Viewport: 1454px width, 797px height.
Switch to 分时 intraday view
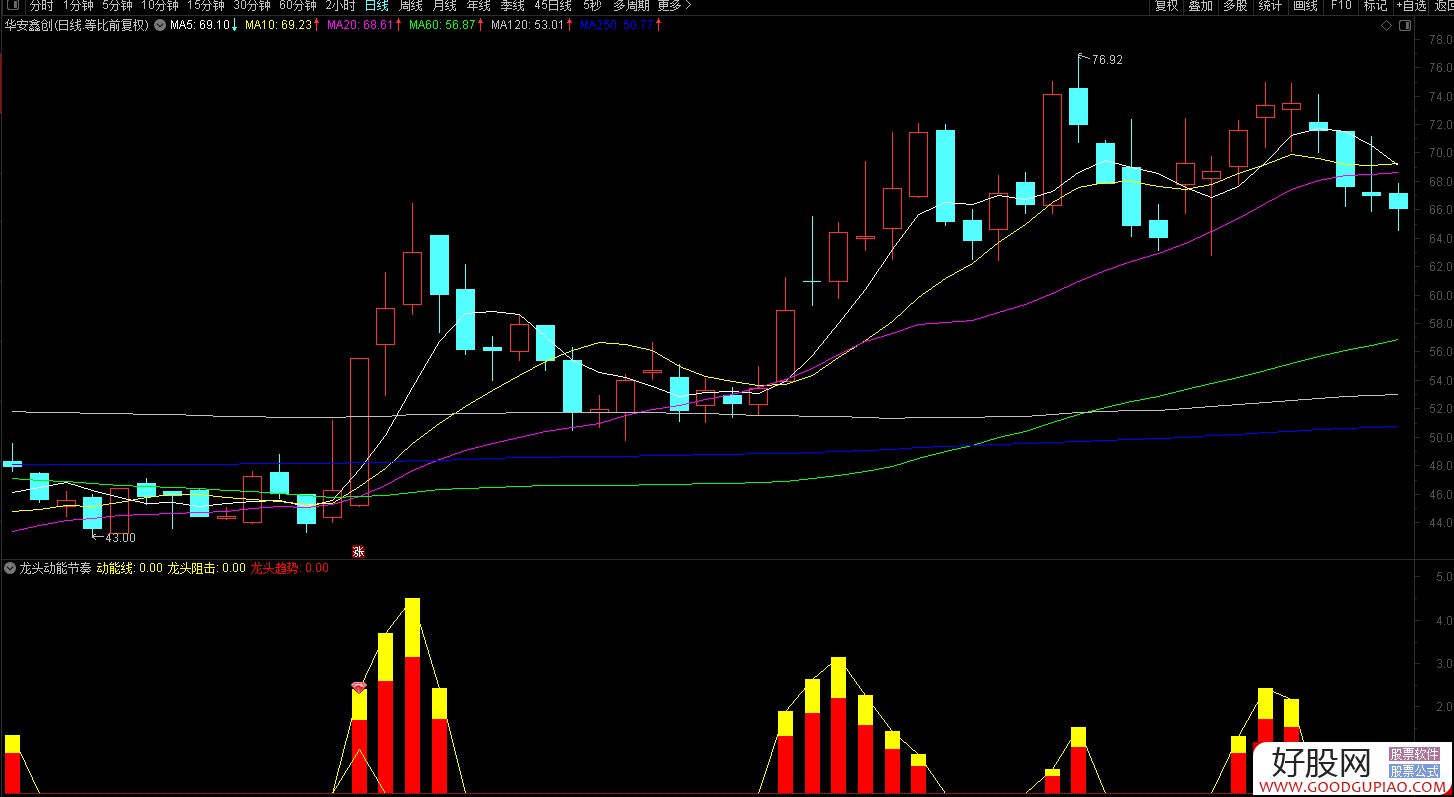41,6
